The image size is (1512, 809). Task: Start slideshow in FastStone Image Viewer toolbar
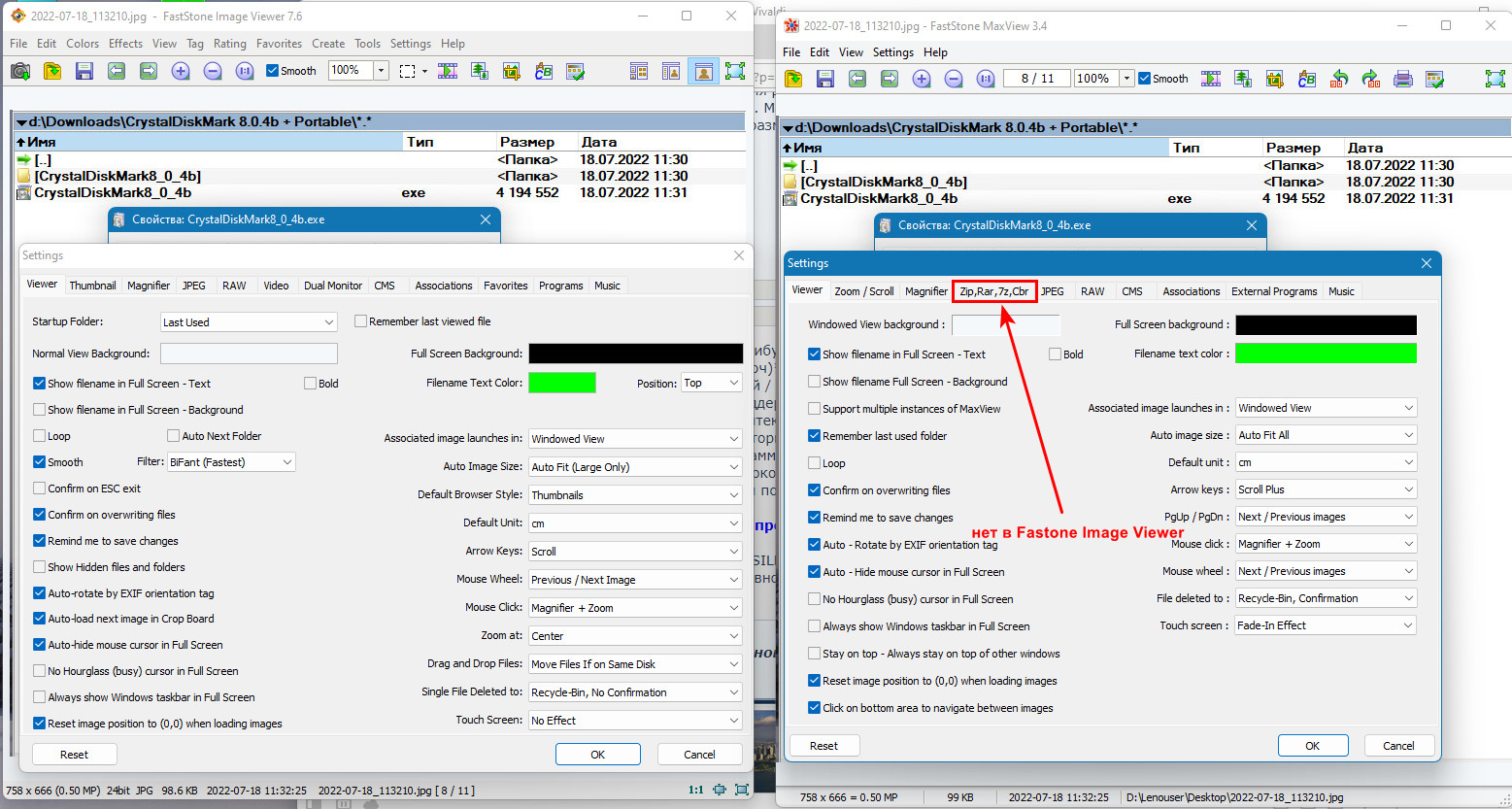coord(447,71)
